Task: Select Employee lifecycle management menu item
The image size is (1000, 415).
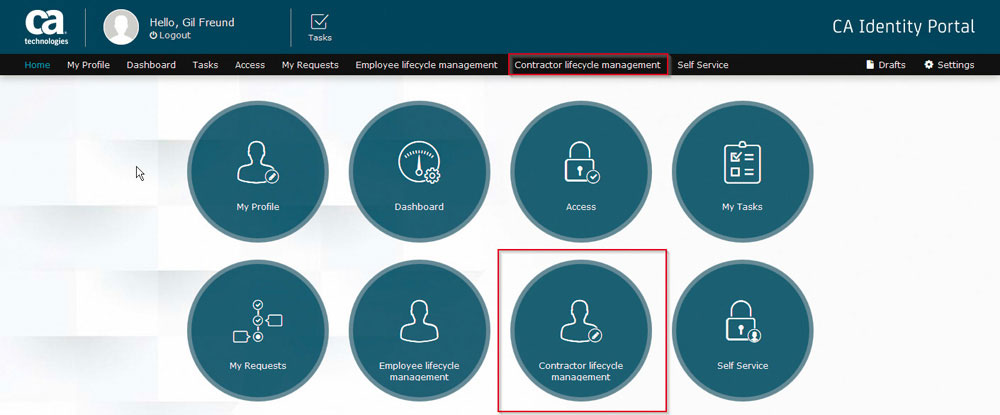Action: click(x=427, y=65)
